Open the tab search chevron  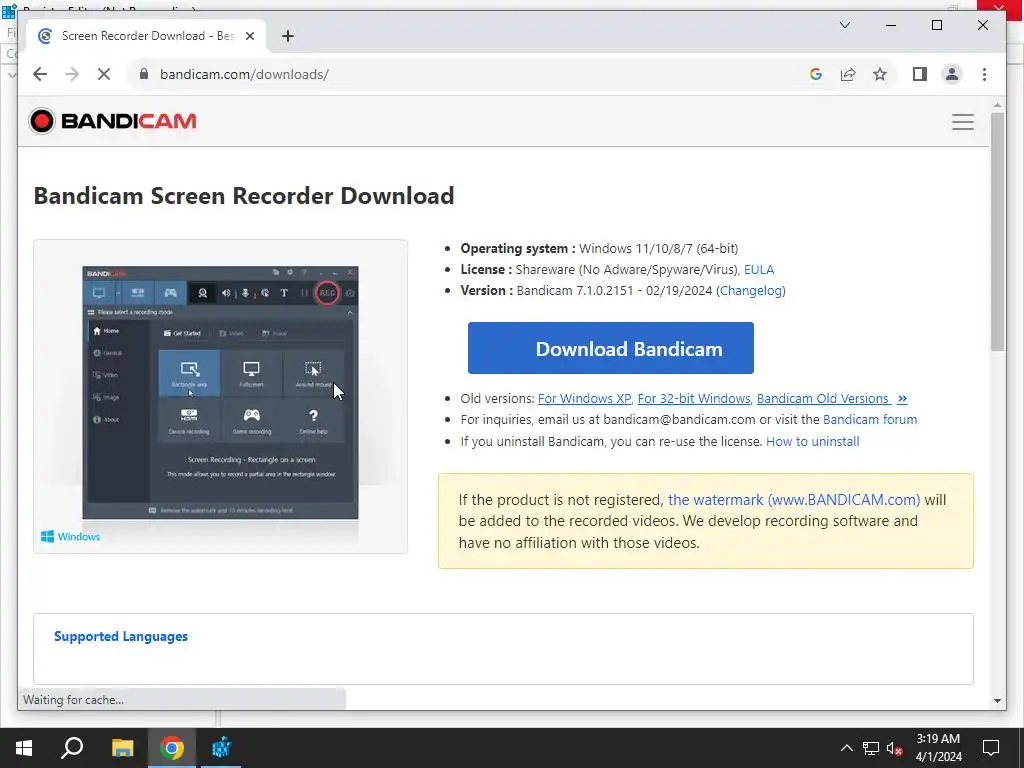[x=844, y=25]
